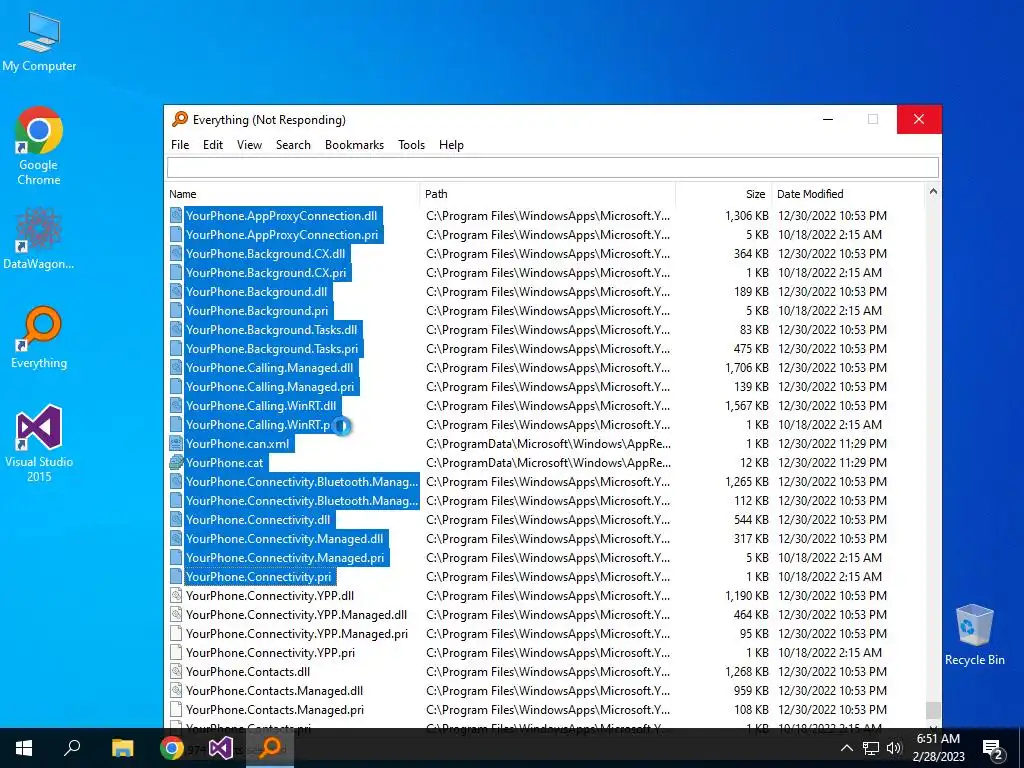Open network status tray icon
The height and width of the screenshot is (768, 1024).
point(871,748)
